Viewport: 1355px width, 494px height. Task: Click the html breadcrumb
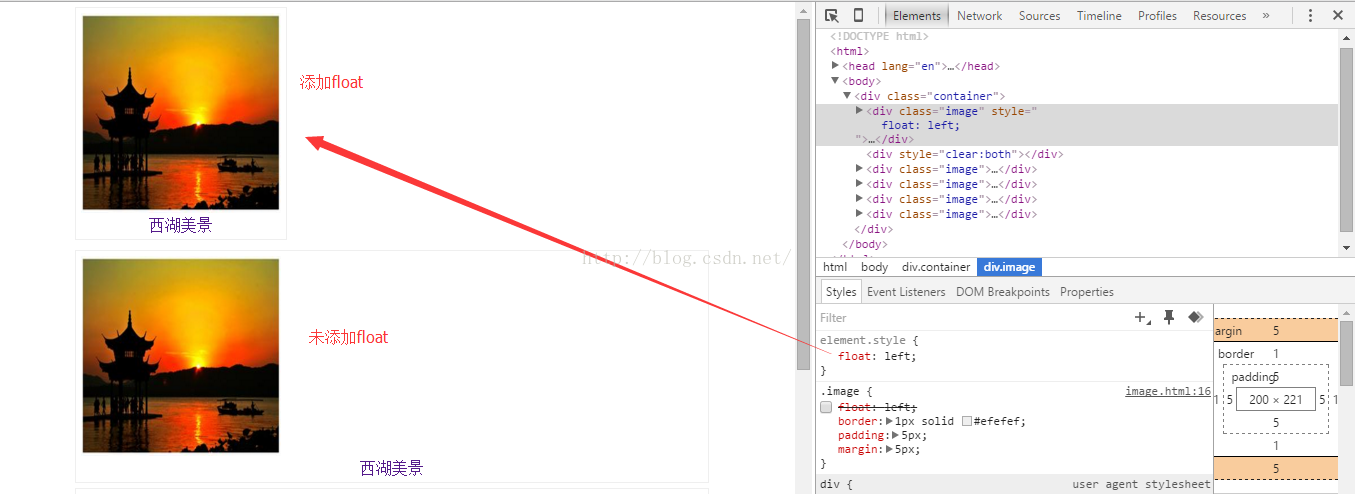click(835, 267)
